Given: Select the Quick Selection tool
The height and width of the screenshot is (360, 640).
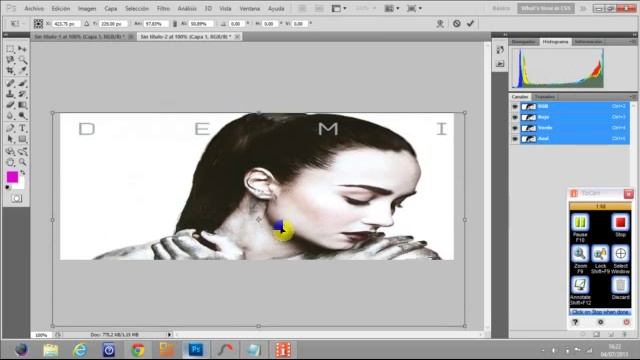Looking at the screenshot, I should pos(22,60).
